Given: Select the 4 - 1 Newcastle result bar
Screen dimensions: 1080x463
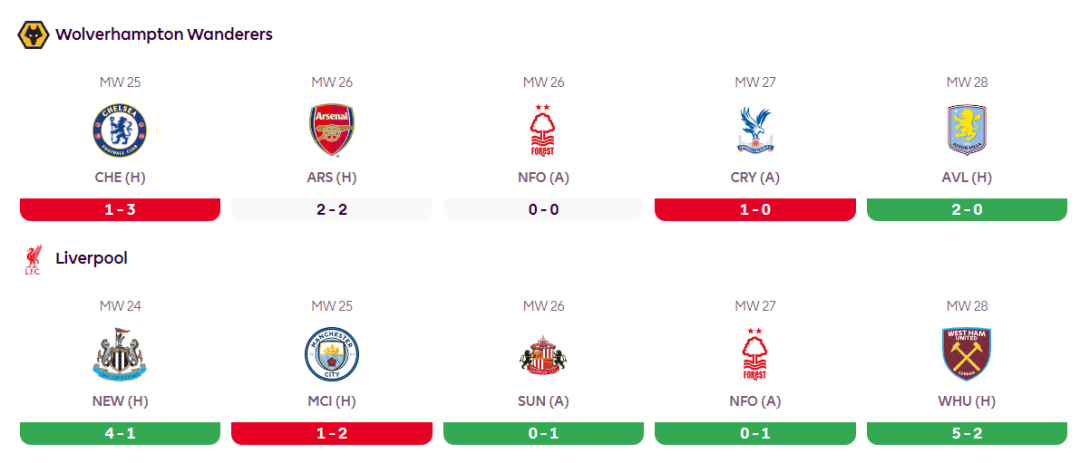Looking at the screenshot, I should 120,434.
